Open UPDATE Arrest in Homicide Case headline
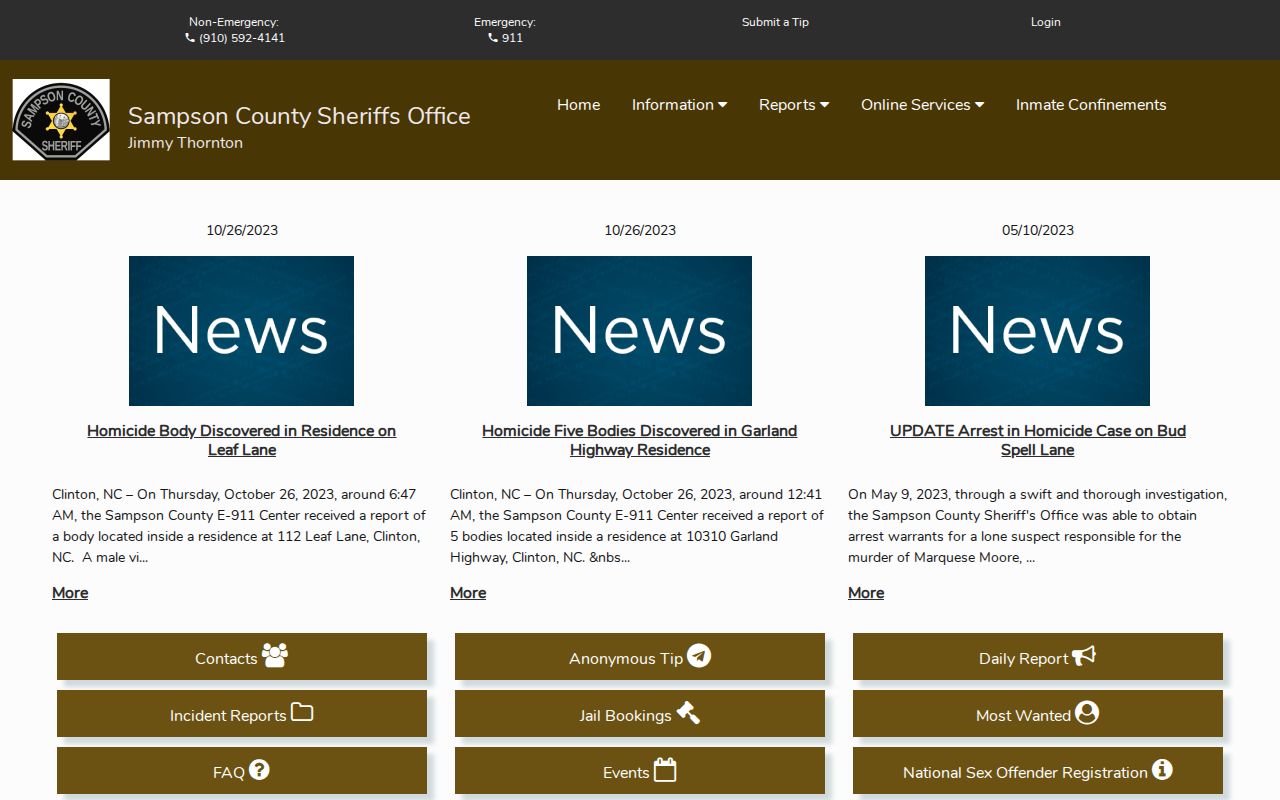 [x=1038, y=440]
